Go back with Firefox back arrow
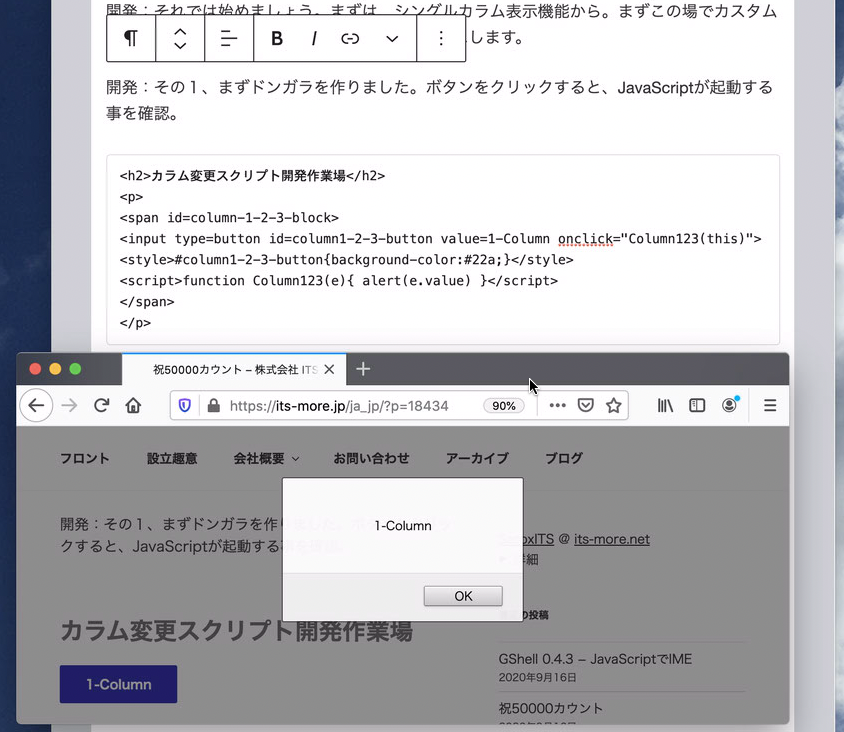The width and height of the screenshot is (844, 732). [x=36, y=406]
